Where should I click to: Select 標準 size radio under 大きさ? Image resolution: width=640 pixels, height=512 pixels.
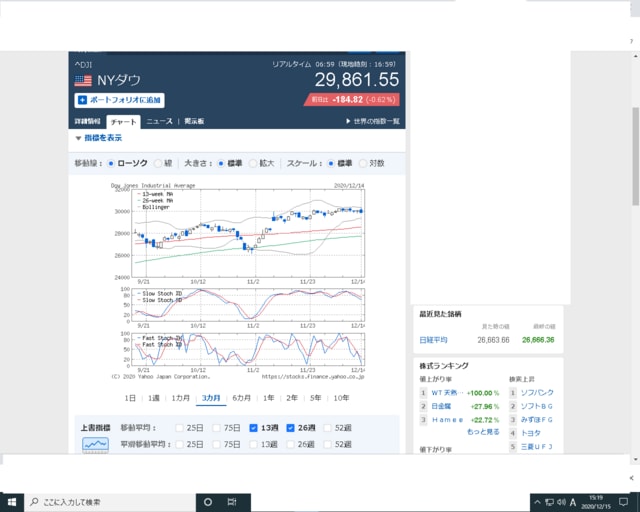pos(221,163)
